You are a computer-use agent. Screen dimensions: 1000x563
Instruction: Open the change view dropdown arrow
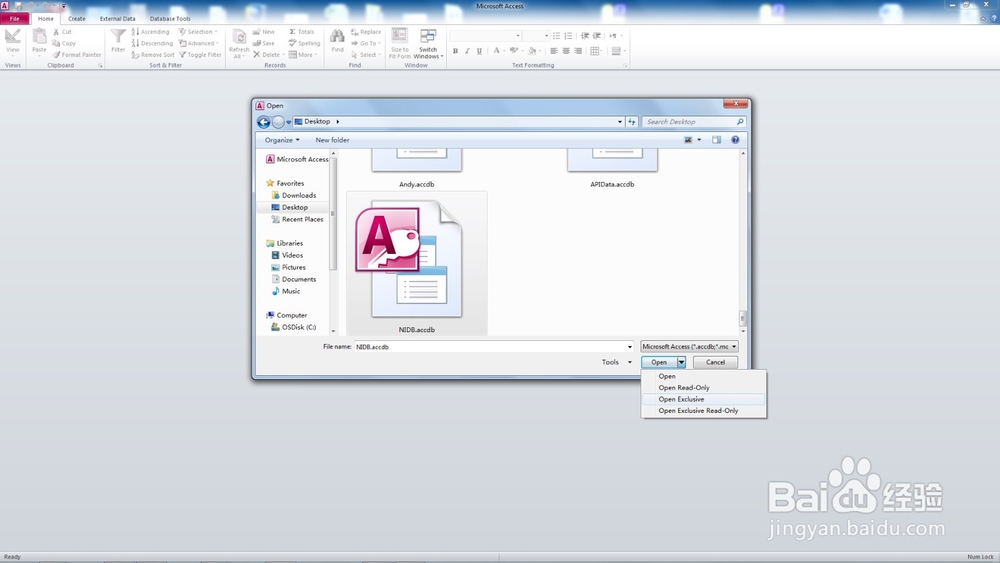[x=699, y=140]
